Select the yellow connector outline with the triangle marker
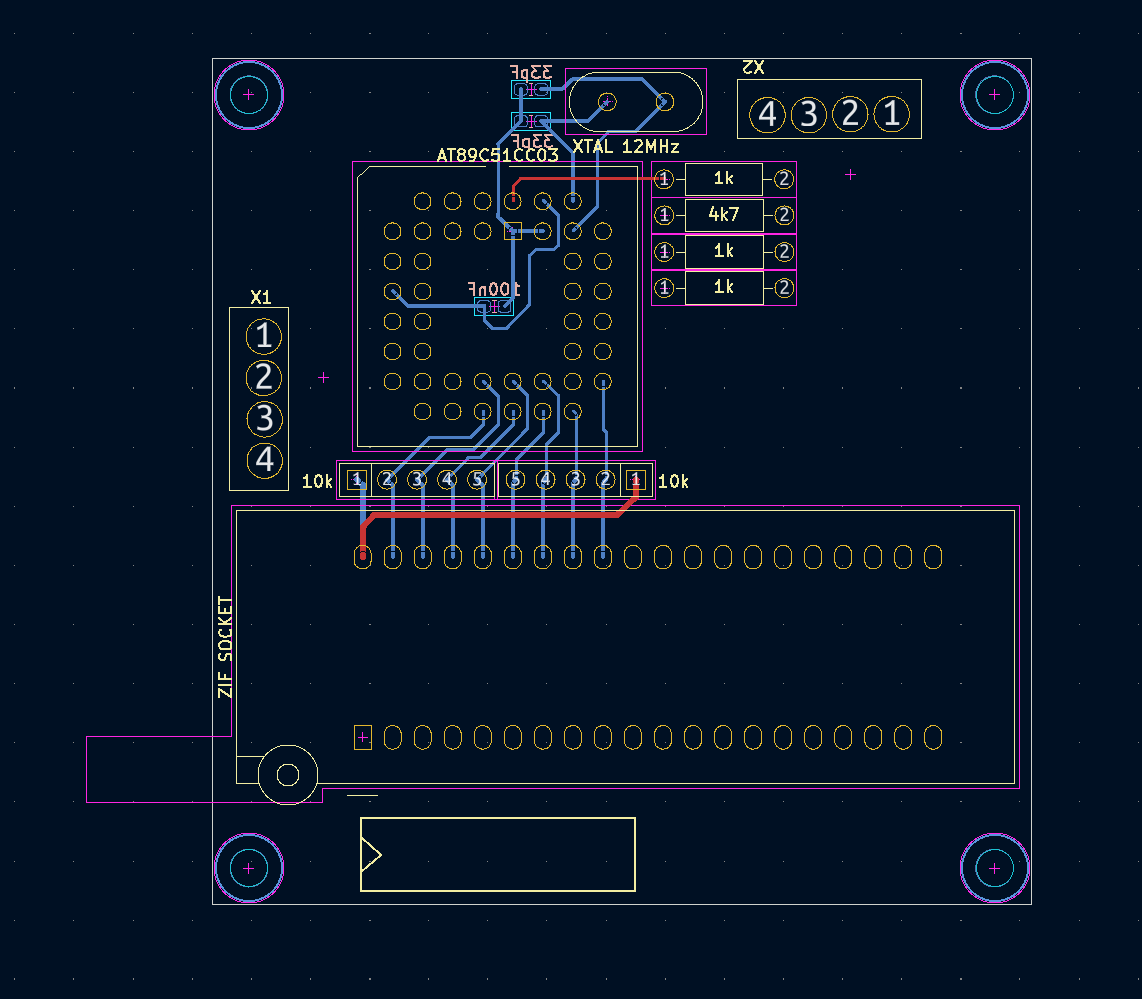 point(498,854)
